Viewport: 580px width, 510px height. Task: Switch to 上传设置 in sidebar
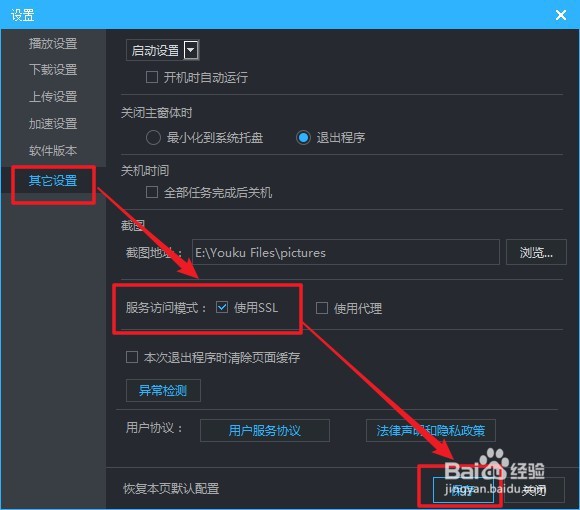pyautogui.click(x=53, y=97)
